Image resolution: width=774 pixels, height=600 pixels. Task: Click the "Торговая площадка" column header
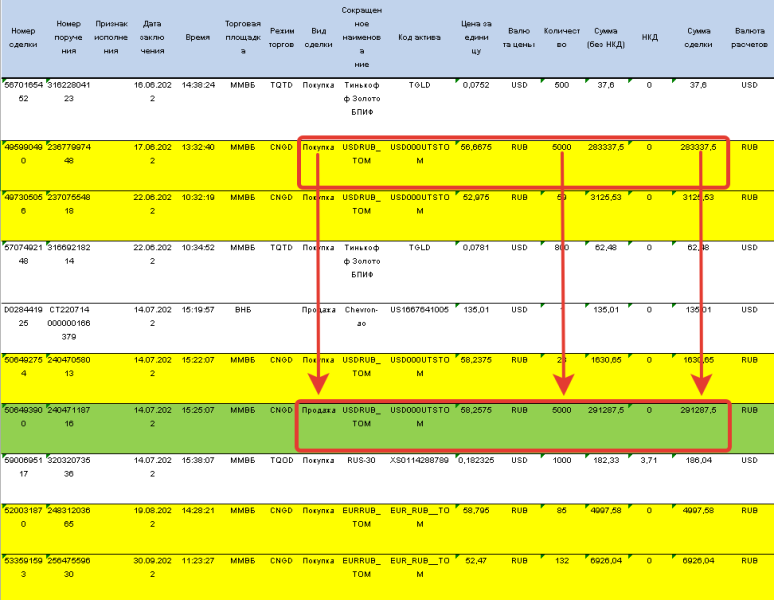[243, 36]
